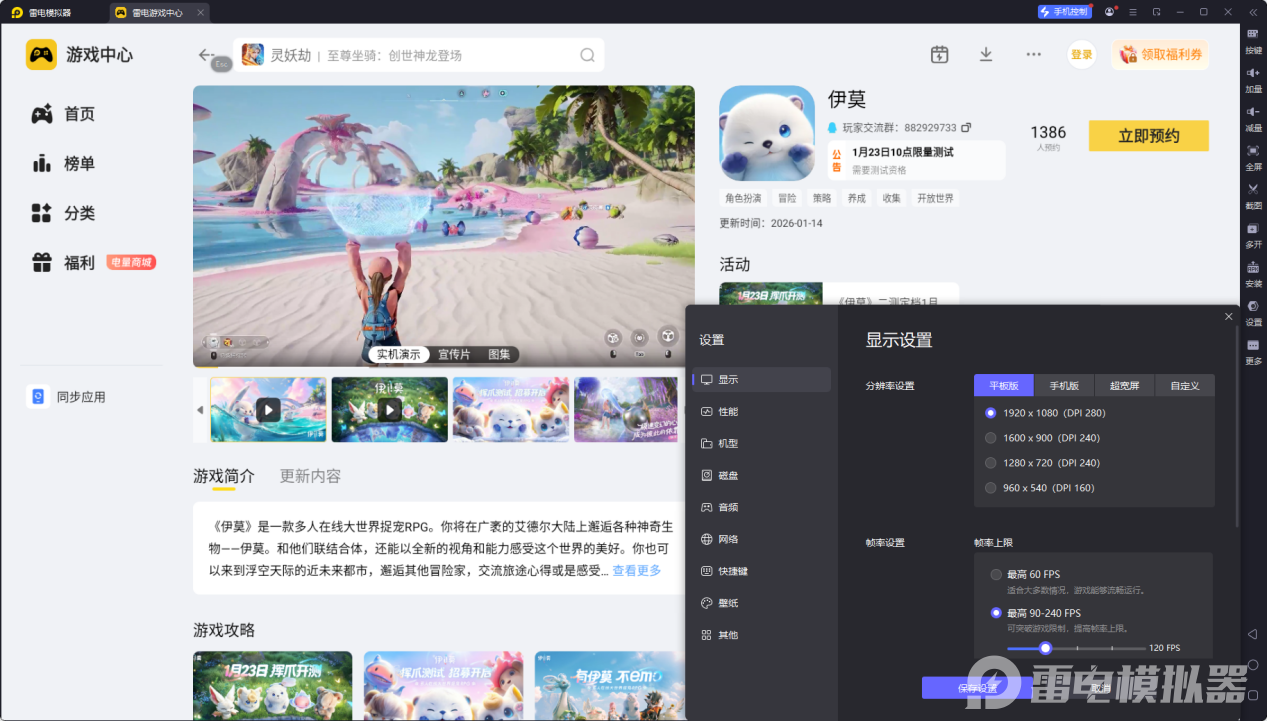Switch to 手机版 resolution tab
Image resolution: width=1267 pixels, height=721 pixels.
(1064, 385)
